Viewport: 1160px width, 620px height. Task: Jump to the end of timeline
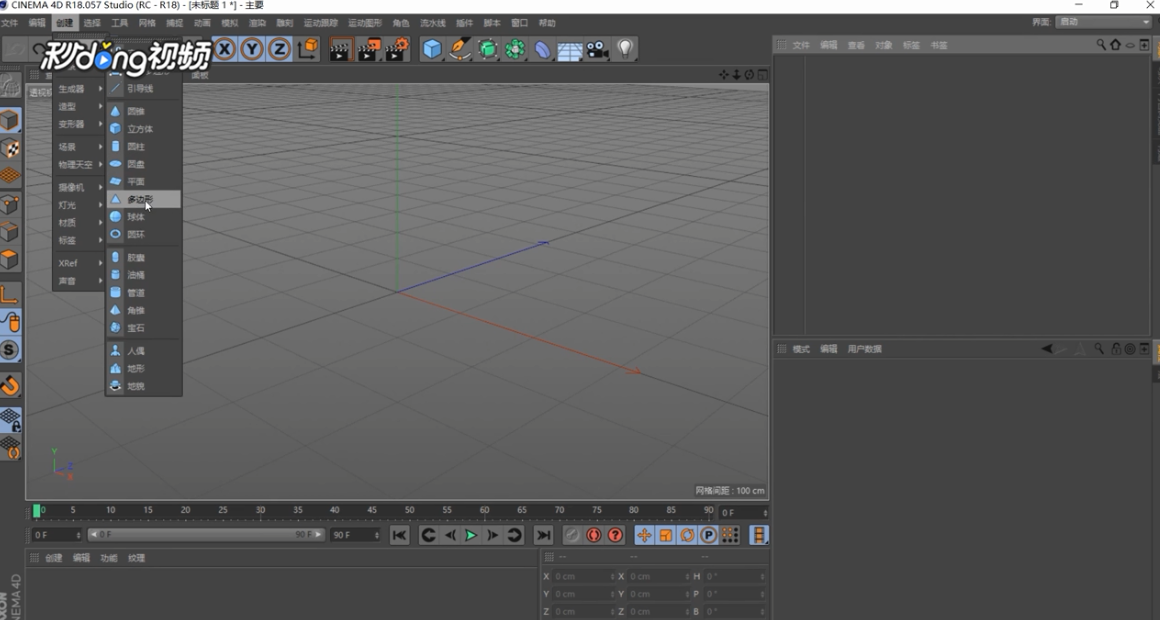(x=543, y=535)
